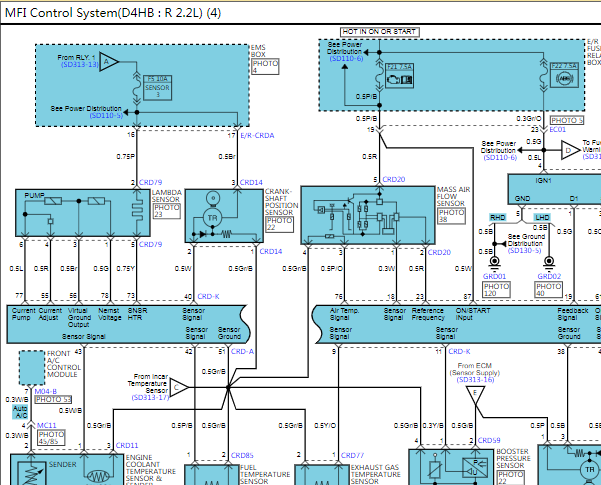Open PHOTO 23 for lambda sensor
Screen dimensions: 601x485
[x=167, y=211]
